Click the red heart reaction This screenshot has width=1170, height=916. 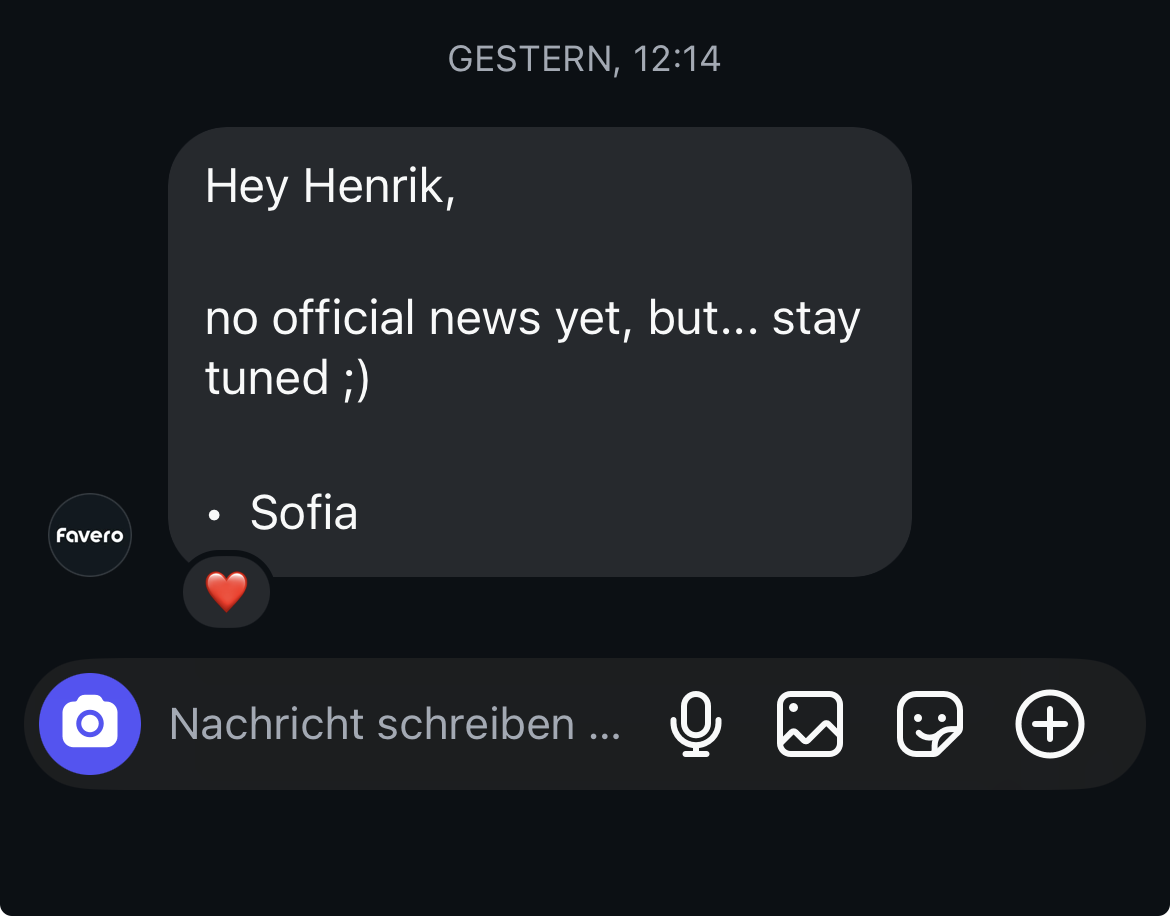tap(226, 593)
